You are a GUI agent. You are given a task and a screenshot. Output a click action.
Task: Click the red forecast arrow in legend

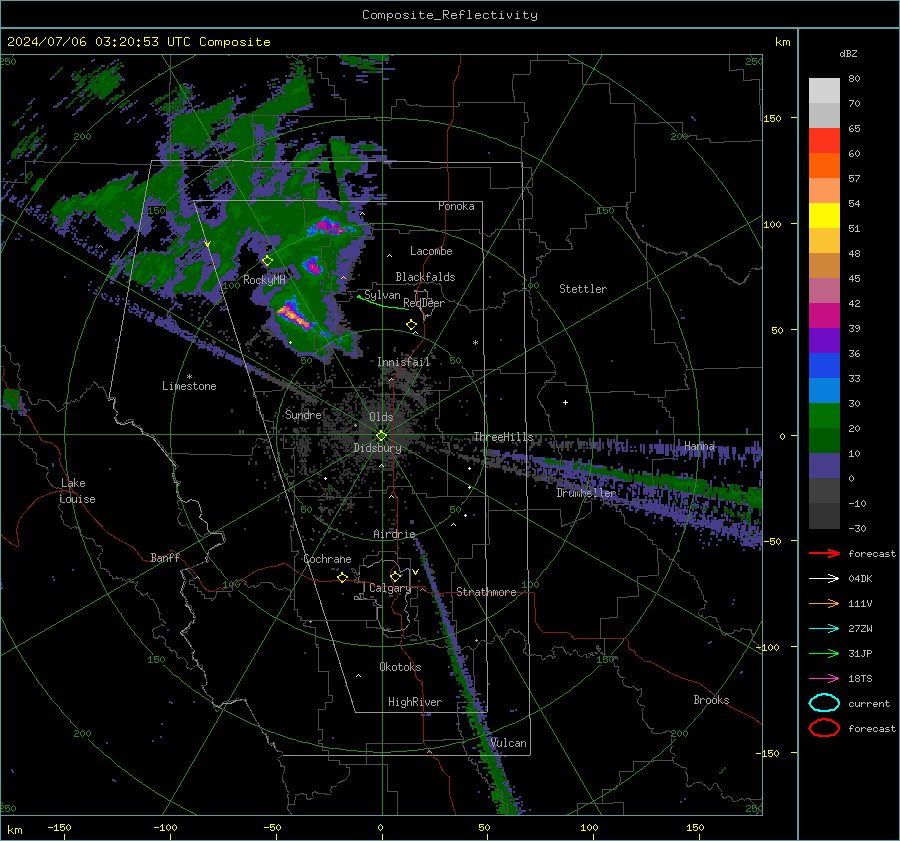coord(824,553)
